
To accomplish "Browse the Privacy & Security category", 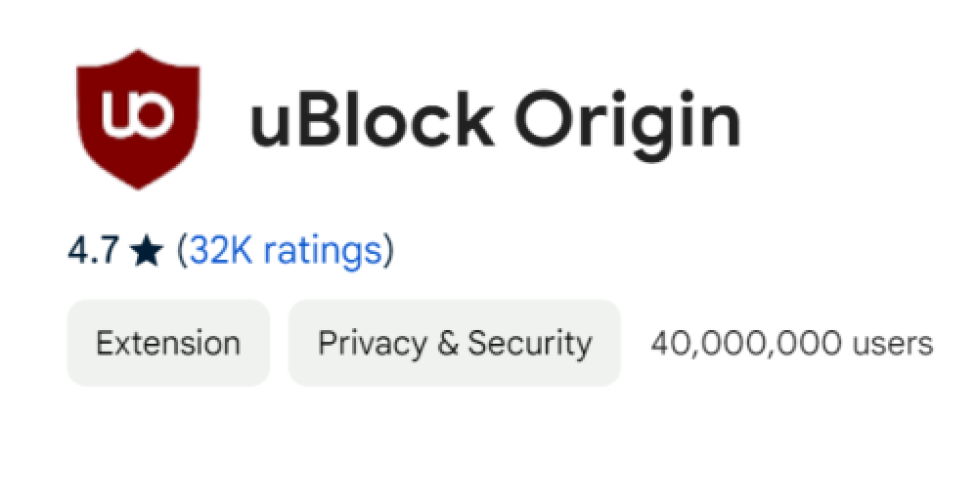I will (x=454, y=343).
